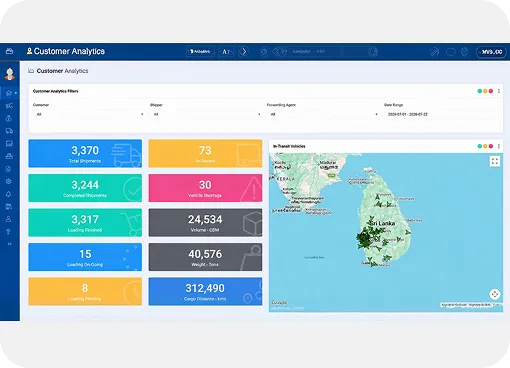Open the Home item in sidebar
The width and height of the screenshot is (510, 368).
[x=9, y=93]
